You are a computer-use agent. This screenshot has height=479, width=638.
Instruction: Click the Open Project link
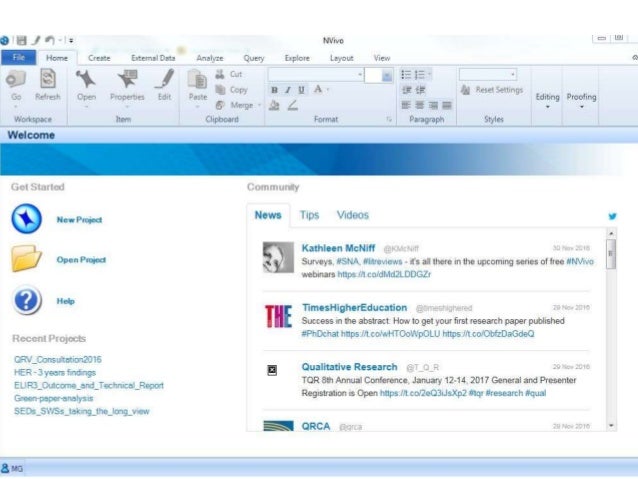click(x=81, y=260)
